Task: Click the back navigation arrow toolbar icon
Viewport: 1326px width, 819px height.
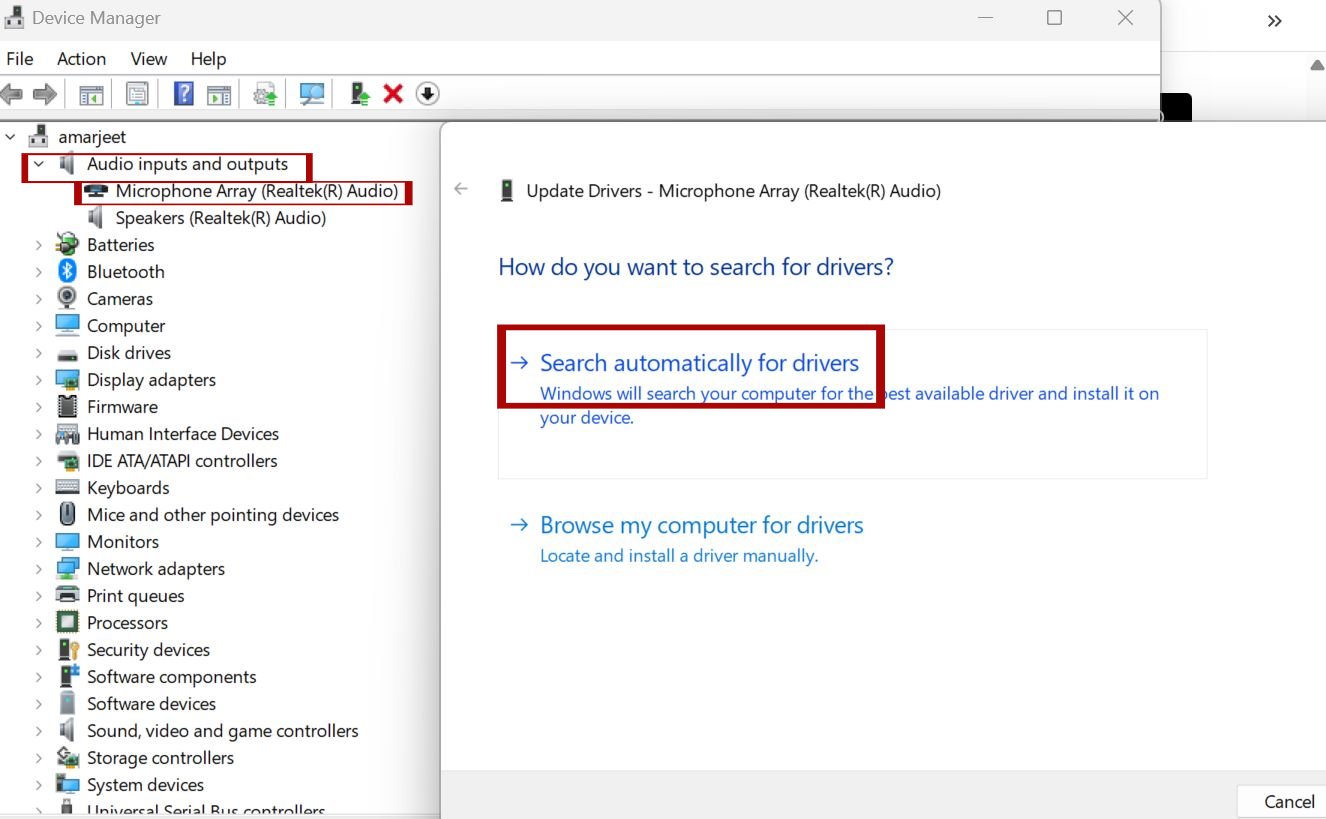Action: click(11, 93)
